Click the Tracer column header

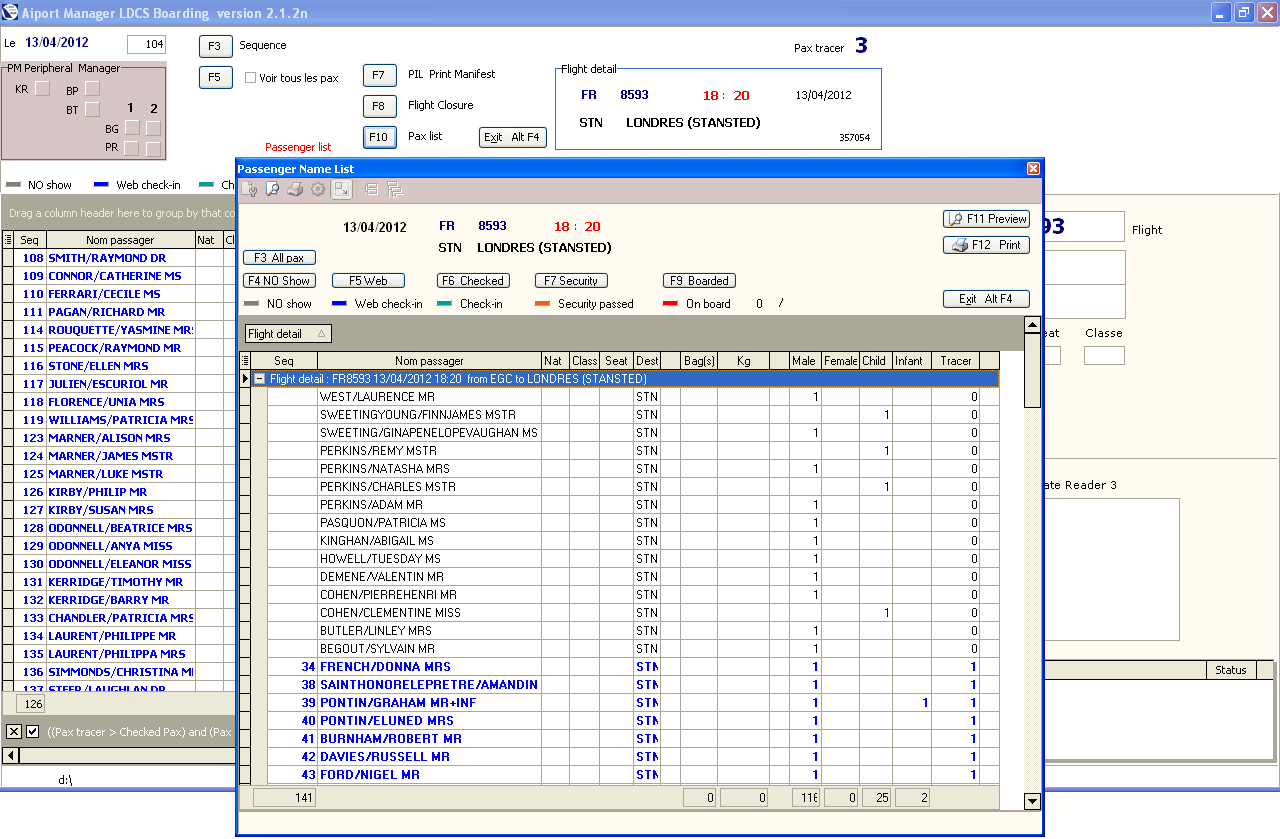coord(955,361)
